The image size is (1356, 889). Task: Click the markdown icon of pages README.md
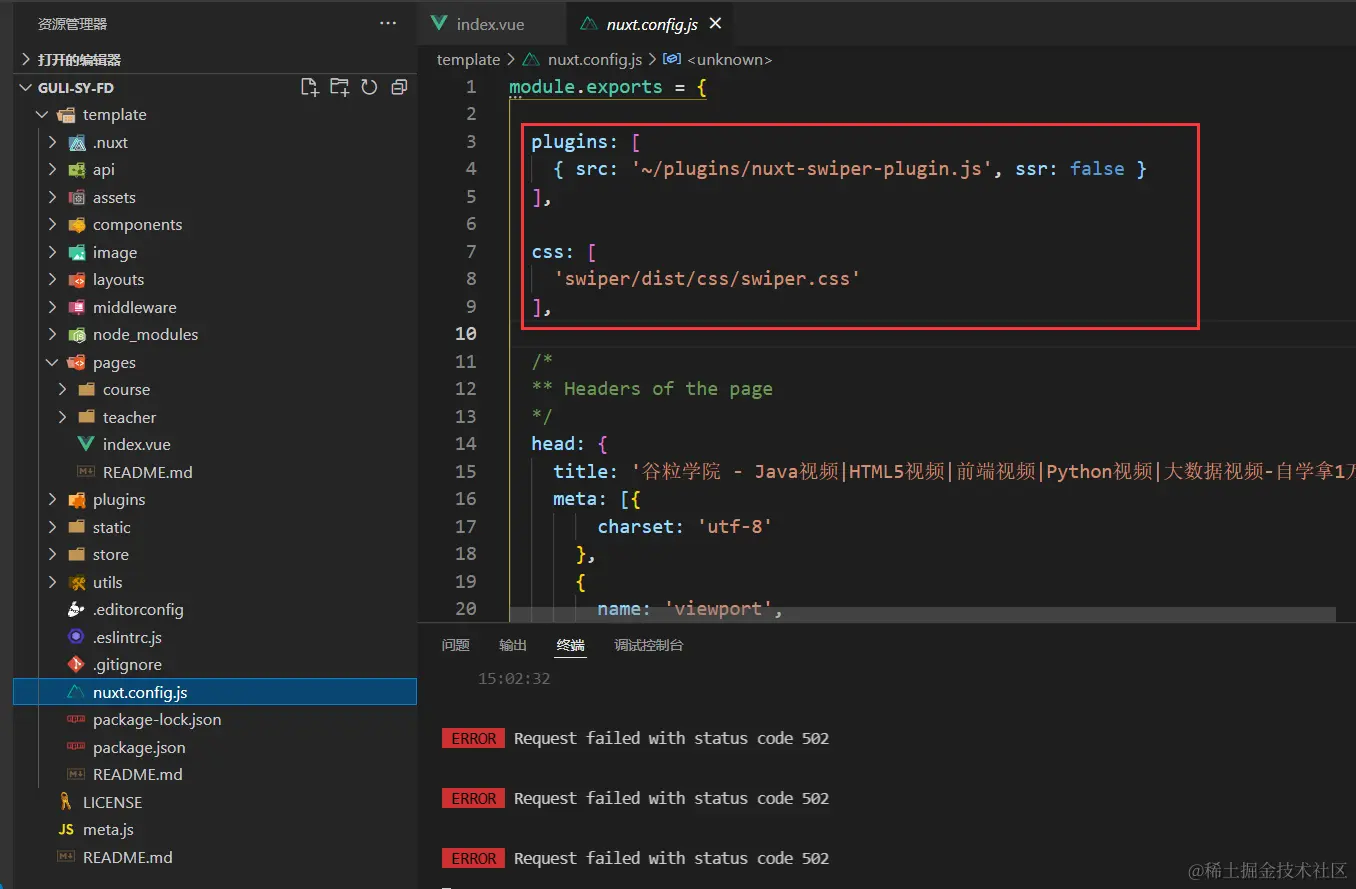(86, 472)
